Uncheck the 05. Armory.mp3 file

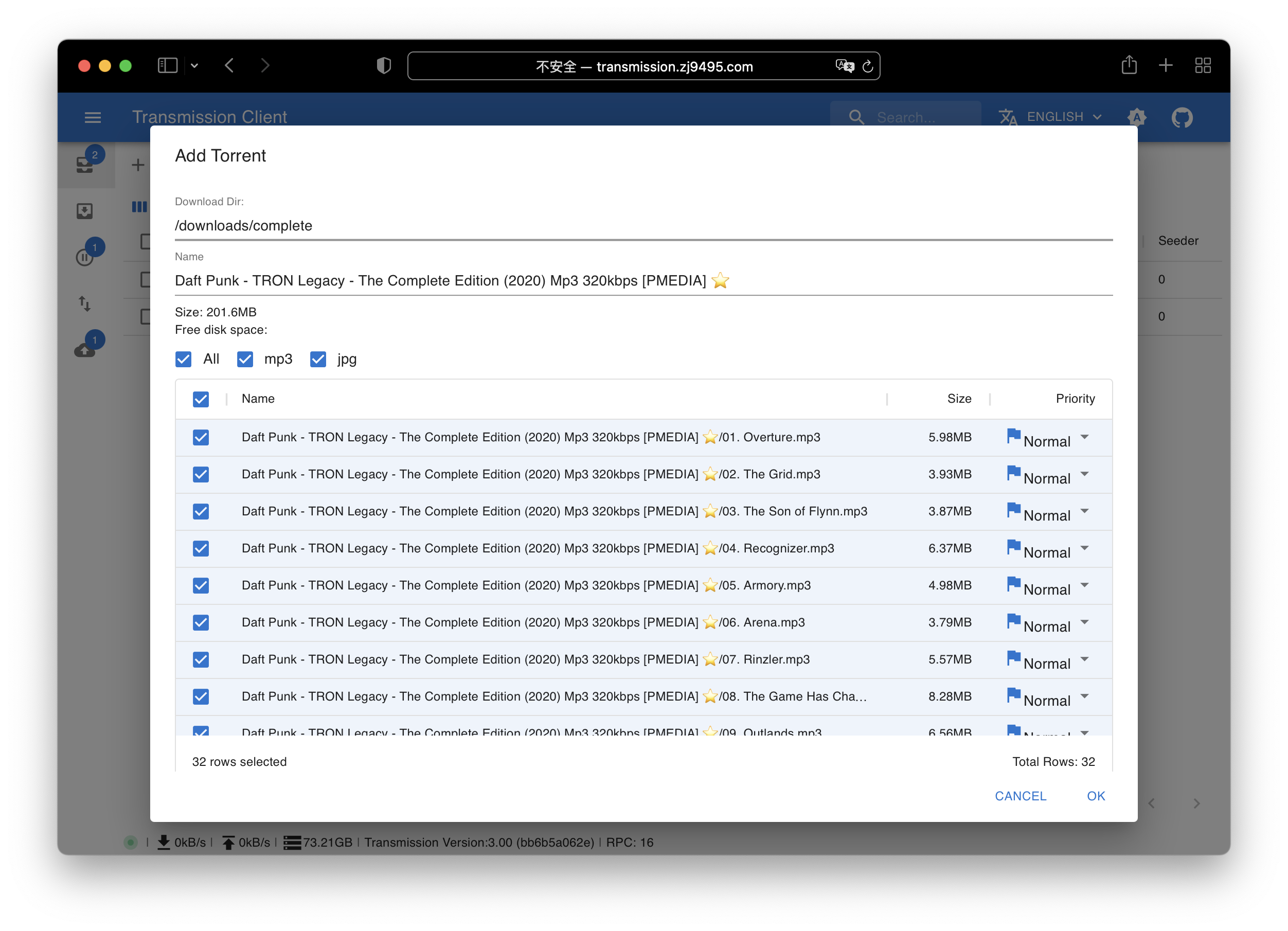tap(201, 585)
